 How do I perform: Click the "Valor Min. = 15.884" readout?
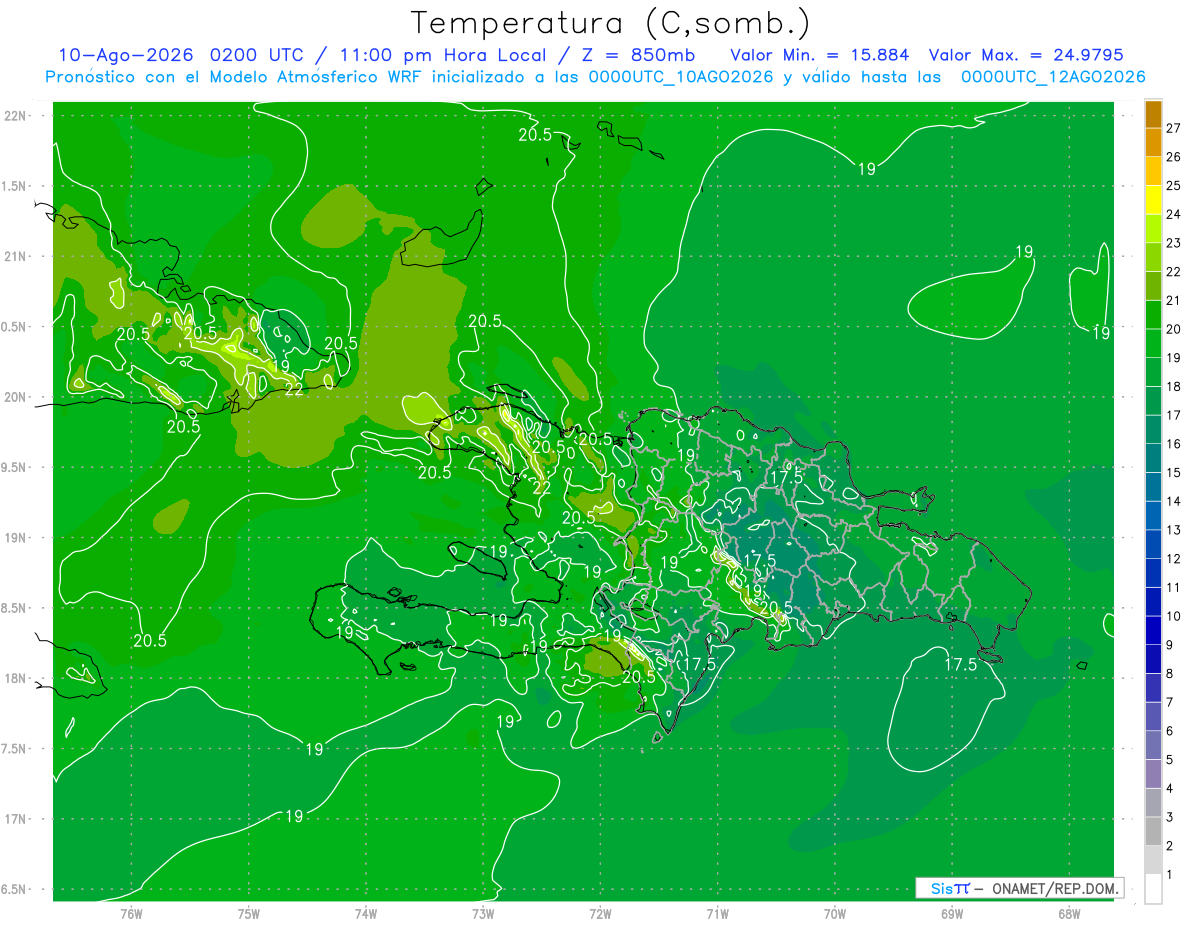pyautogui.click(x=819, y=55)
